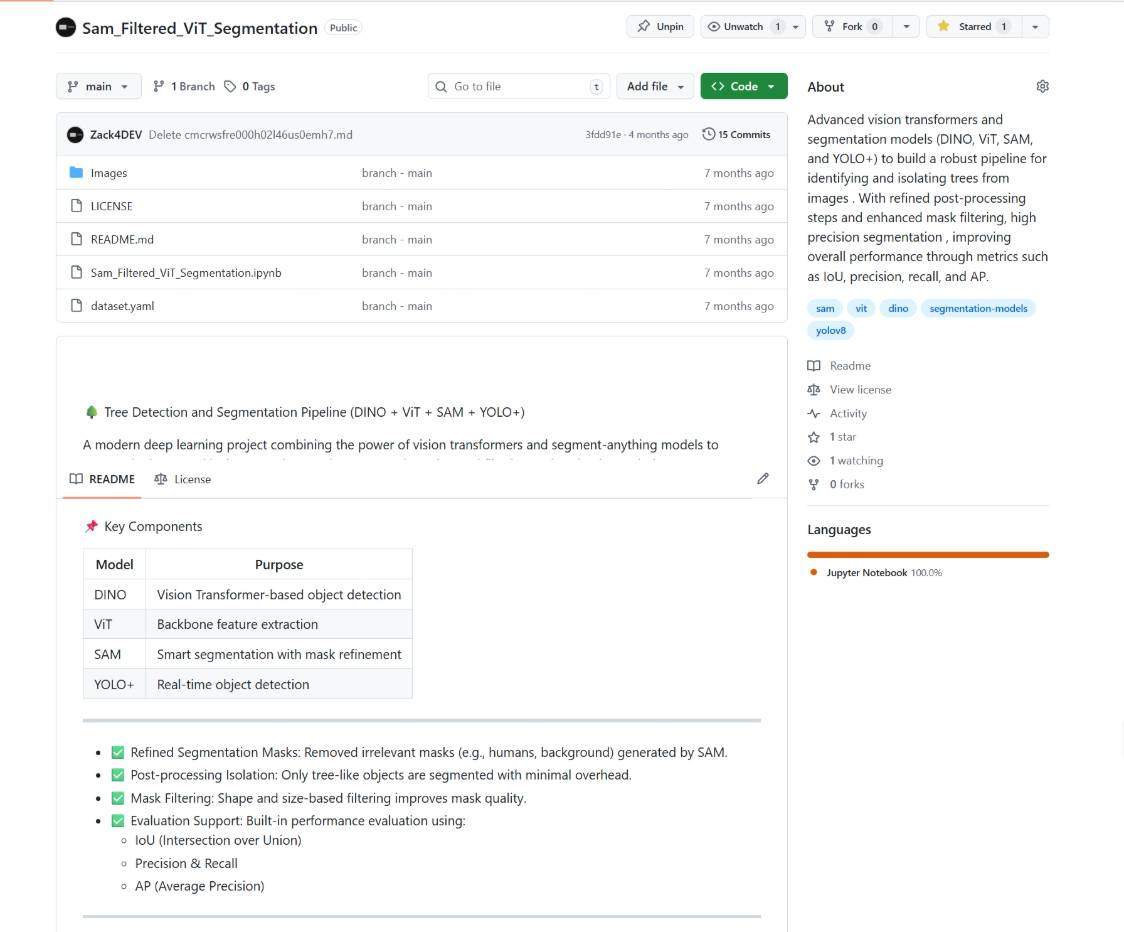View the 1 watching link
1124x932 pixels.
[845, 460]
